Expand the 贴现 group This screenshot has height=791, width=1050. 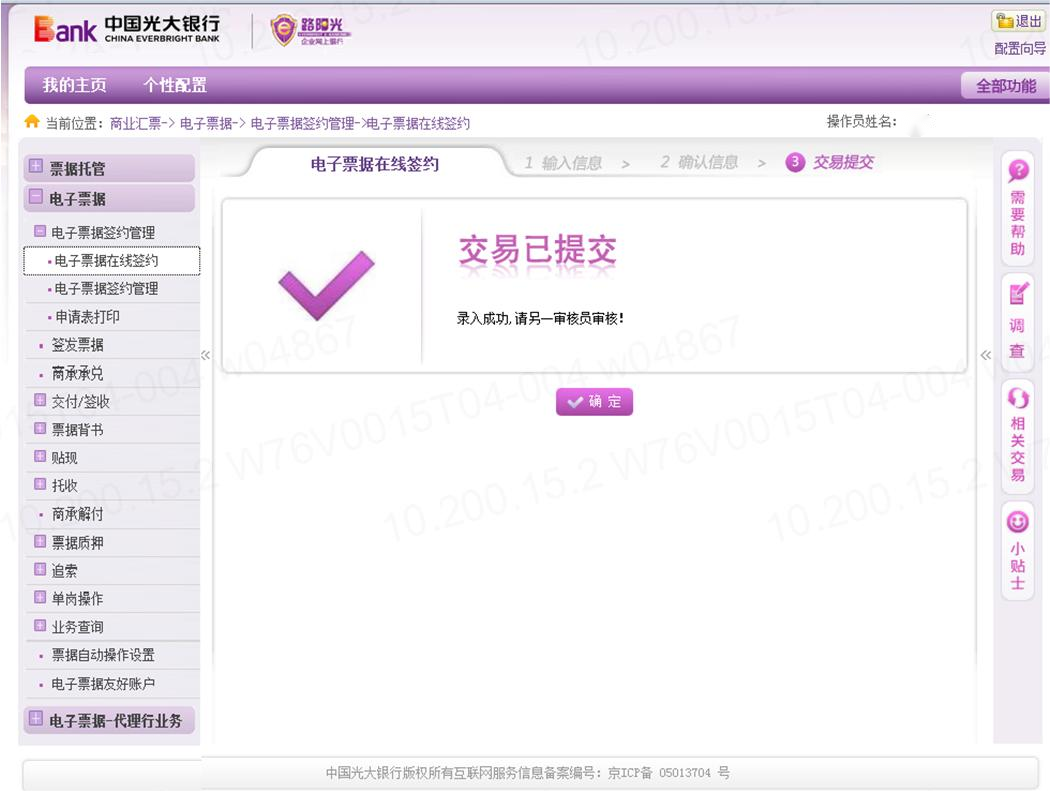(40, 456)
